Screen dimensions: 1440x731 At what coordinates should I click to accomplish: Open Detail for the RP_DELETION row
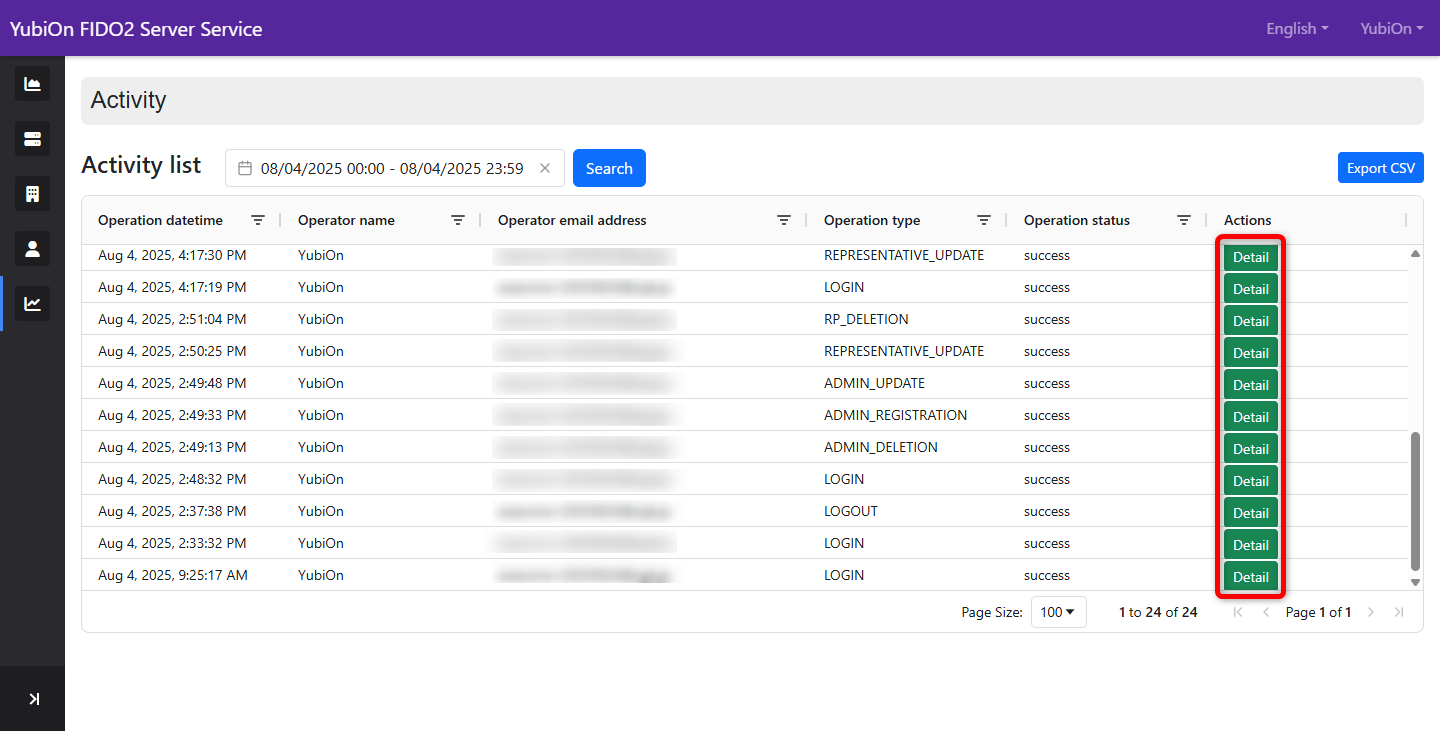tap(1251, 321)
